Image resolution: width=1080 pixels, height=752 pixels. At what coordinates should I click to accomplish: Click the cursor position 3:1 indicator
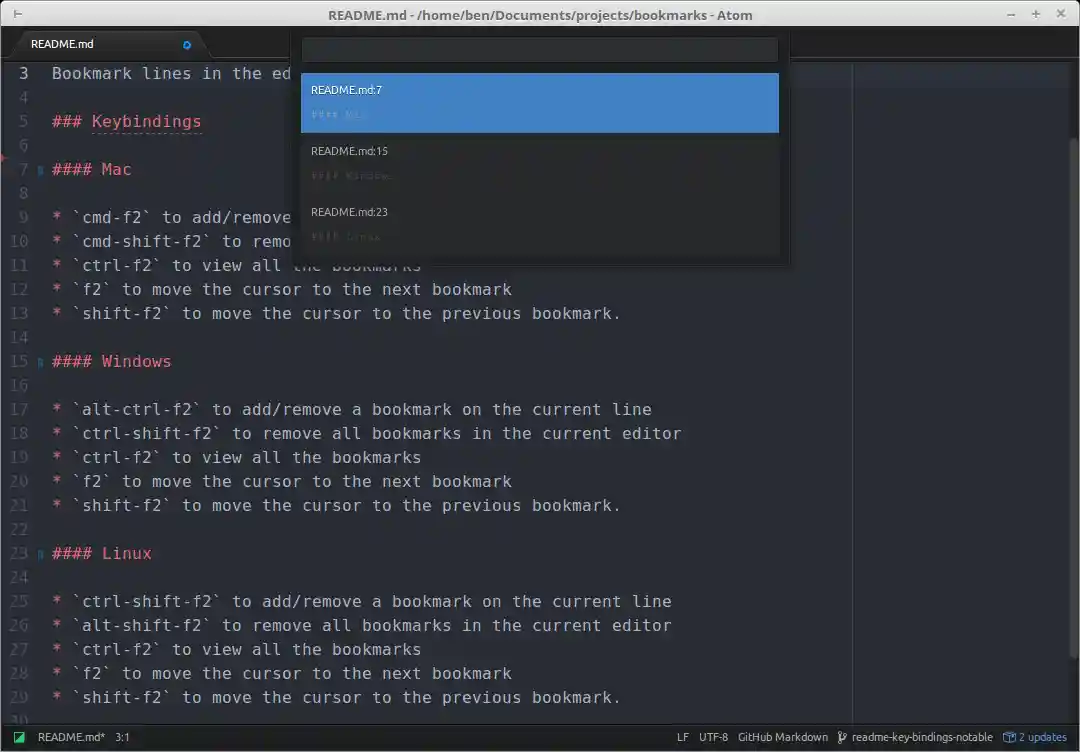(123, 737)
